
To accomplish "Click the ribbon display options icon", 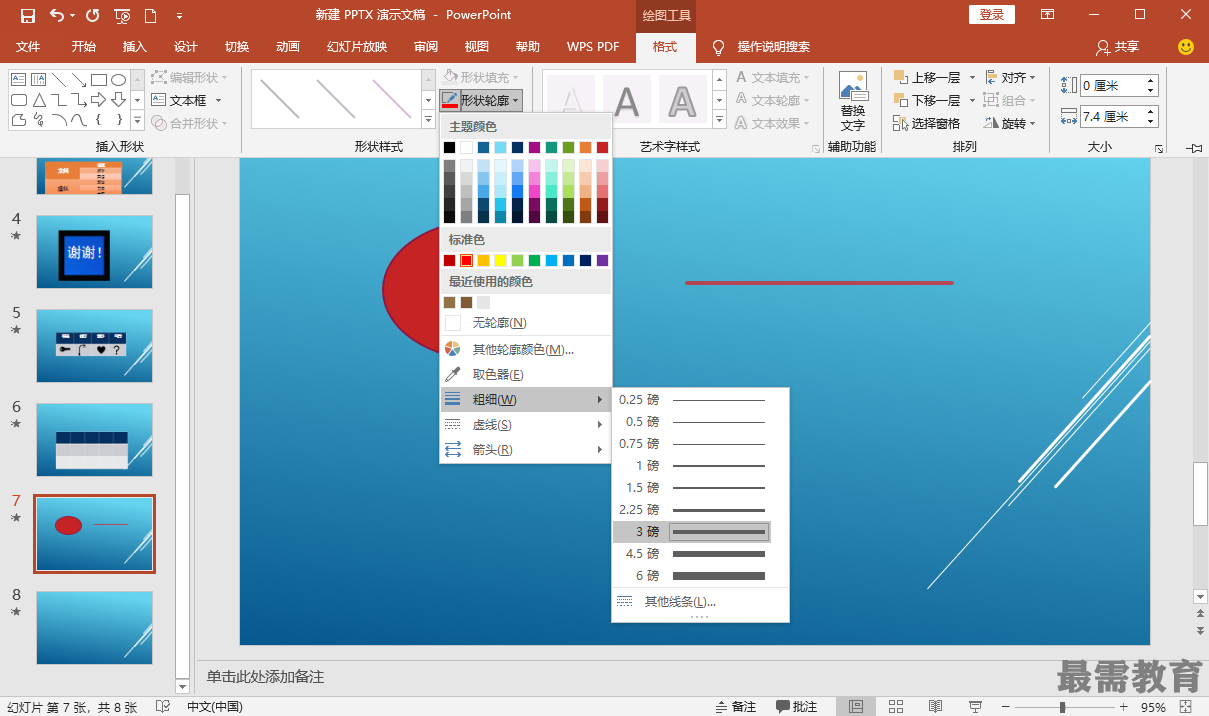I will [x=1047, y=15].
